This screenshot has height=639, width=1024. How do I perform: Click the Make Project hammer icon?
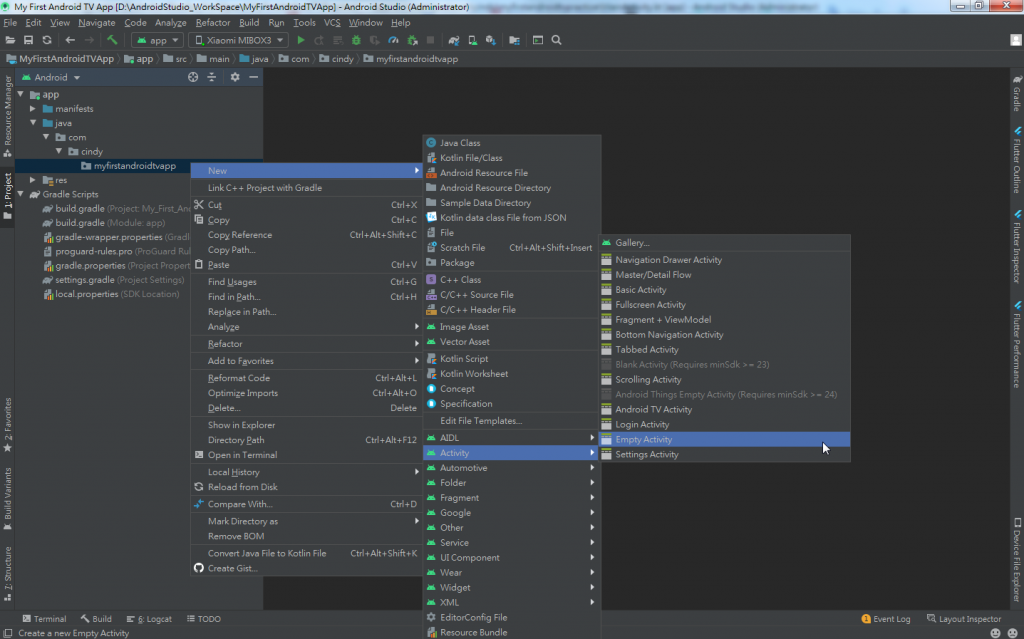112,40
